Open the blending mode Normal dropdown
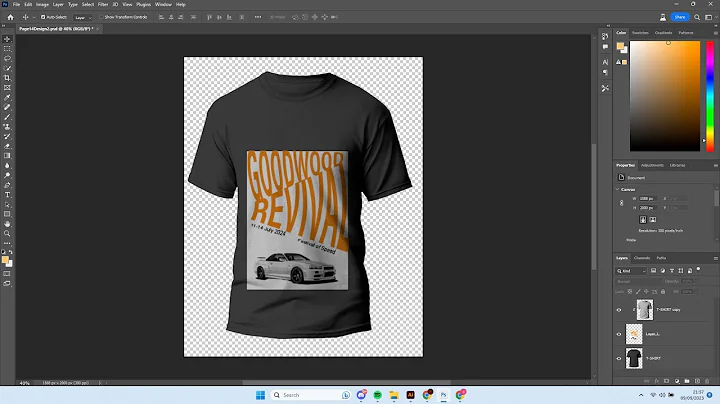Image resolution: width=720 pixels, height=404 pixels. [637, 281]
